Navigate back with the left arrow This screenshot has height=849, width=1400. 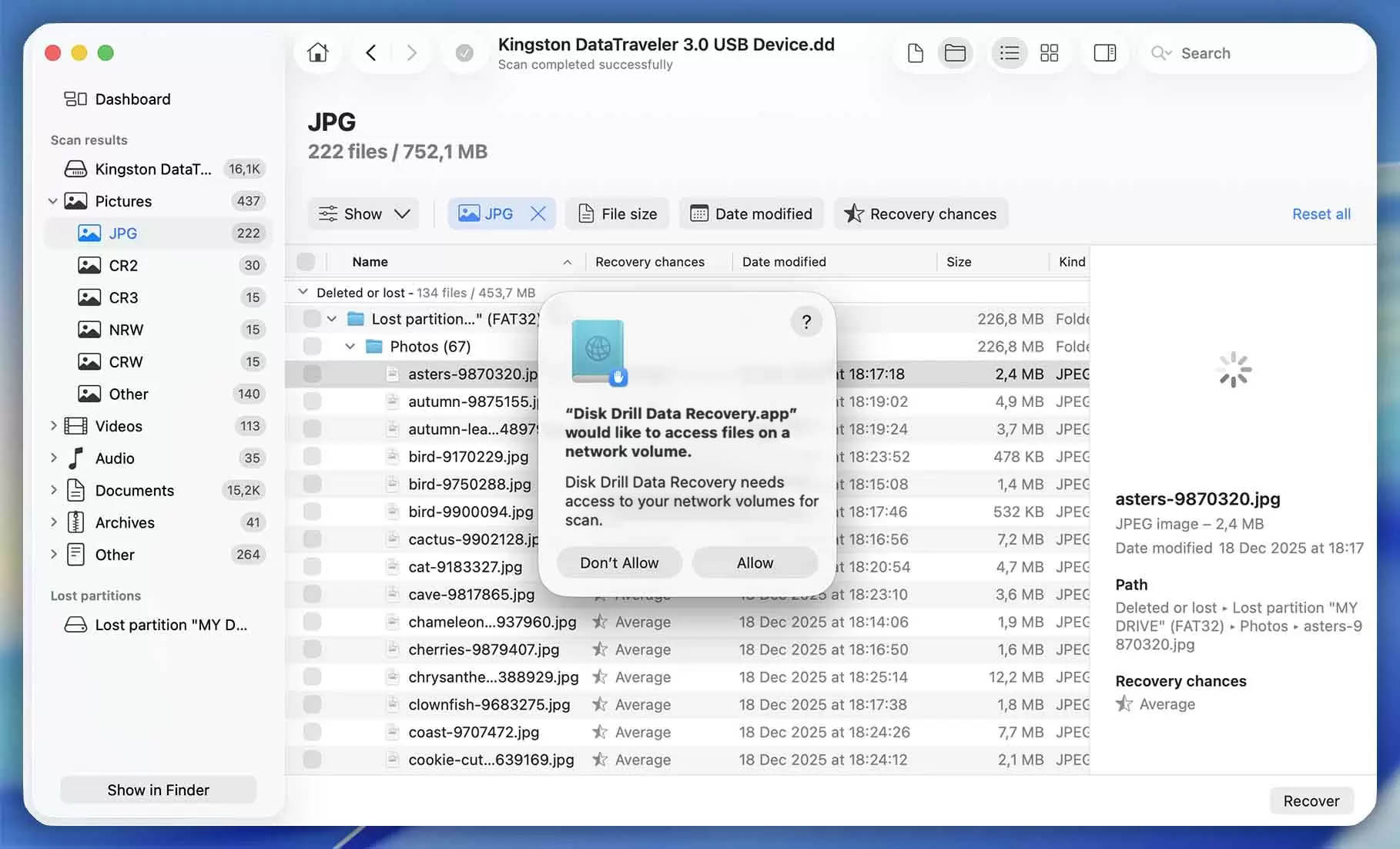371,52
